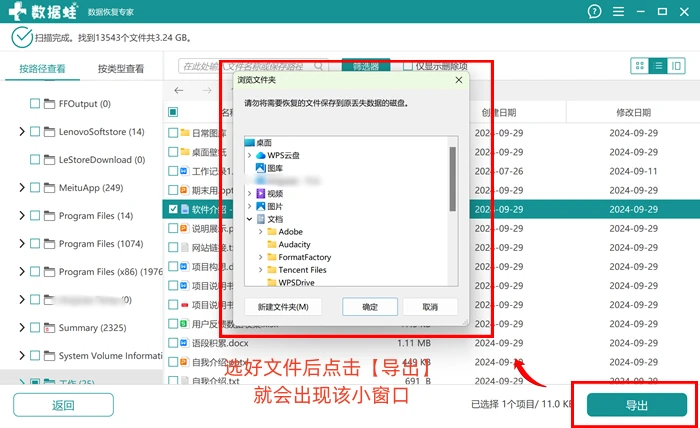Image resolution: width=700 pixels, height=428 pixels.
Task: Select the 按路径查看 tab
Action: point(42,69)
